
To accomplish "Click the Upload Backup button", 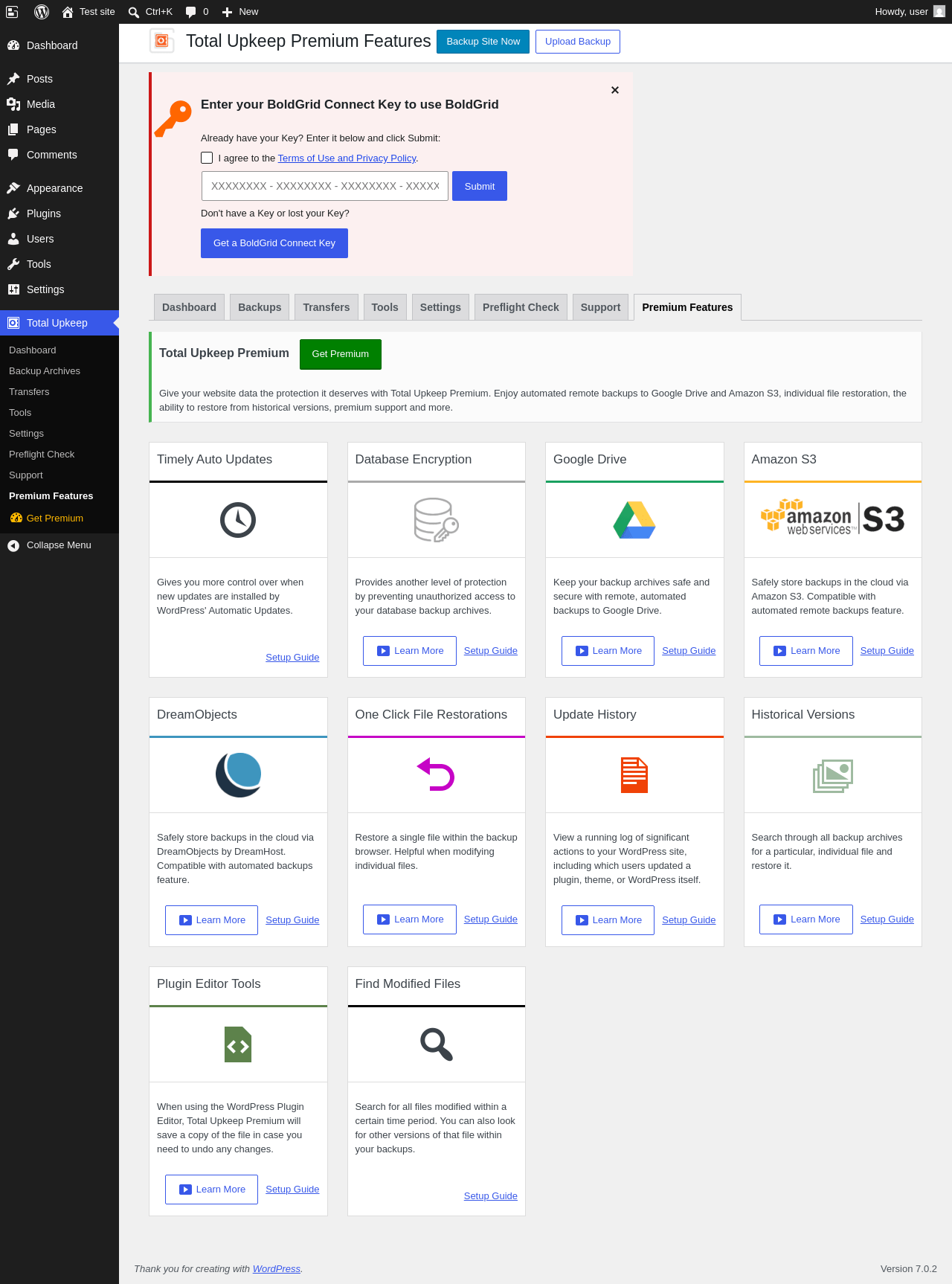I will (x=578, y=42).
